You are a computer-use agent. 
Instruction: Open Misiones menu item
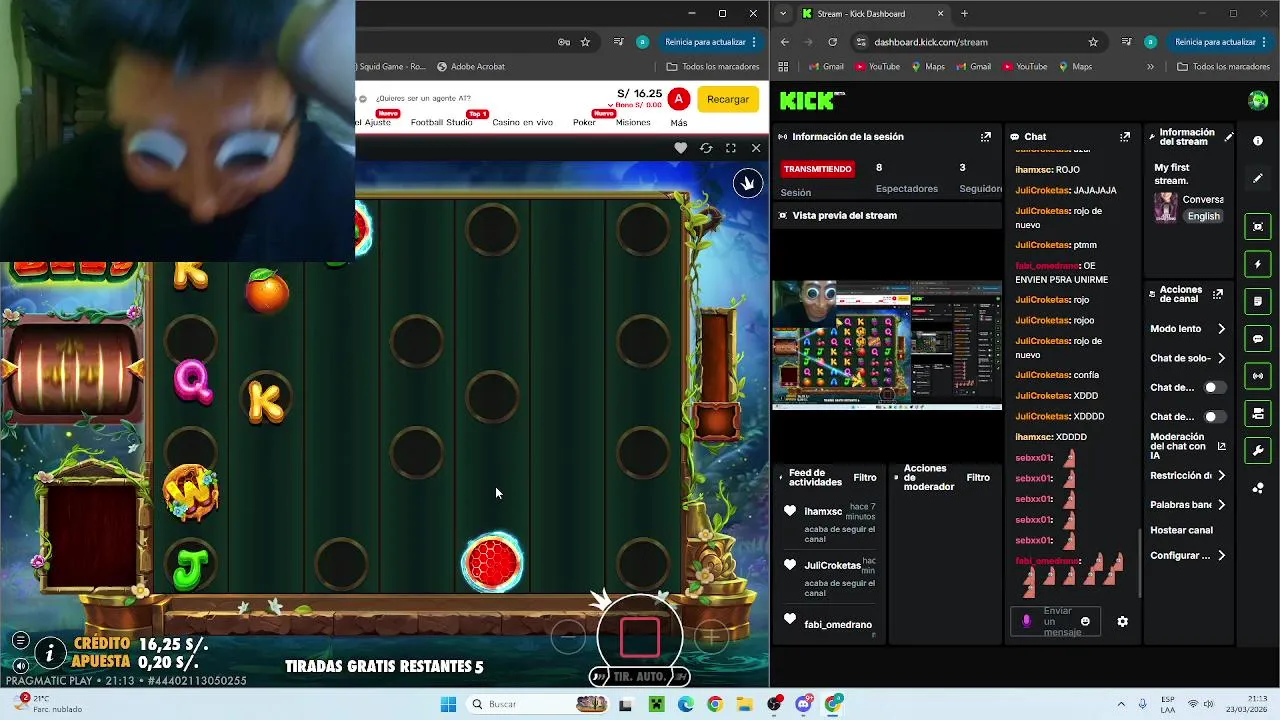(x=633, y=123)
